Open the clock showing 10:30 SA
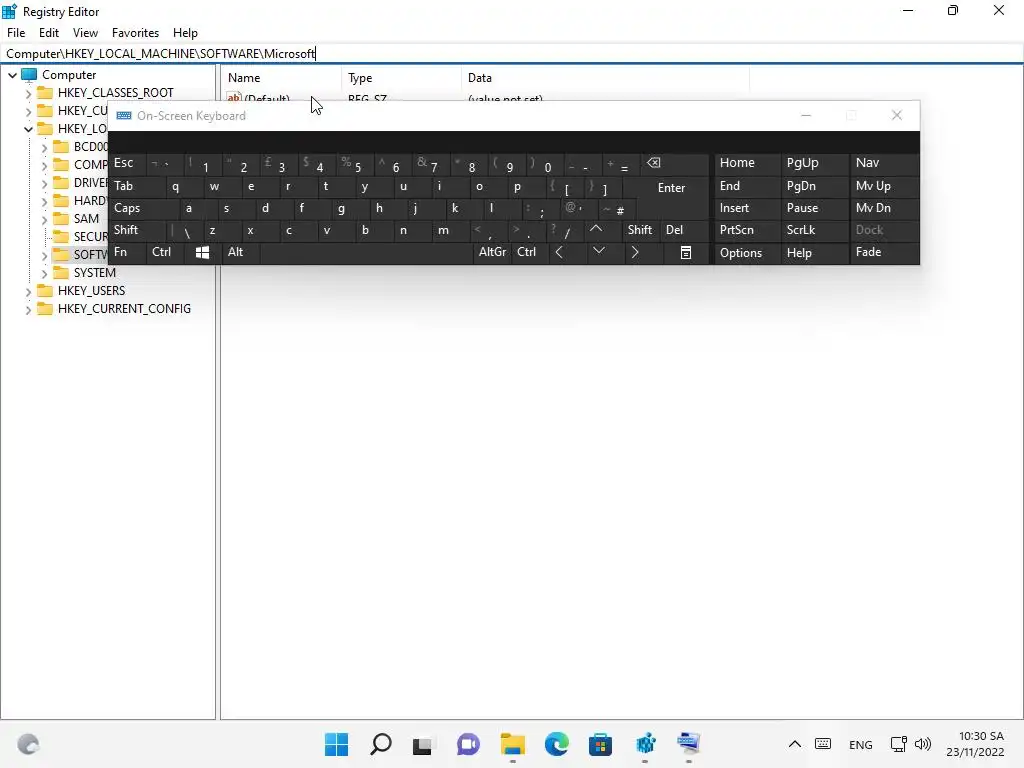Viewport: 1024px width, 768px height. pyautogui.click(x=975, y=744)
